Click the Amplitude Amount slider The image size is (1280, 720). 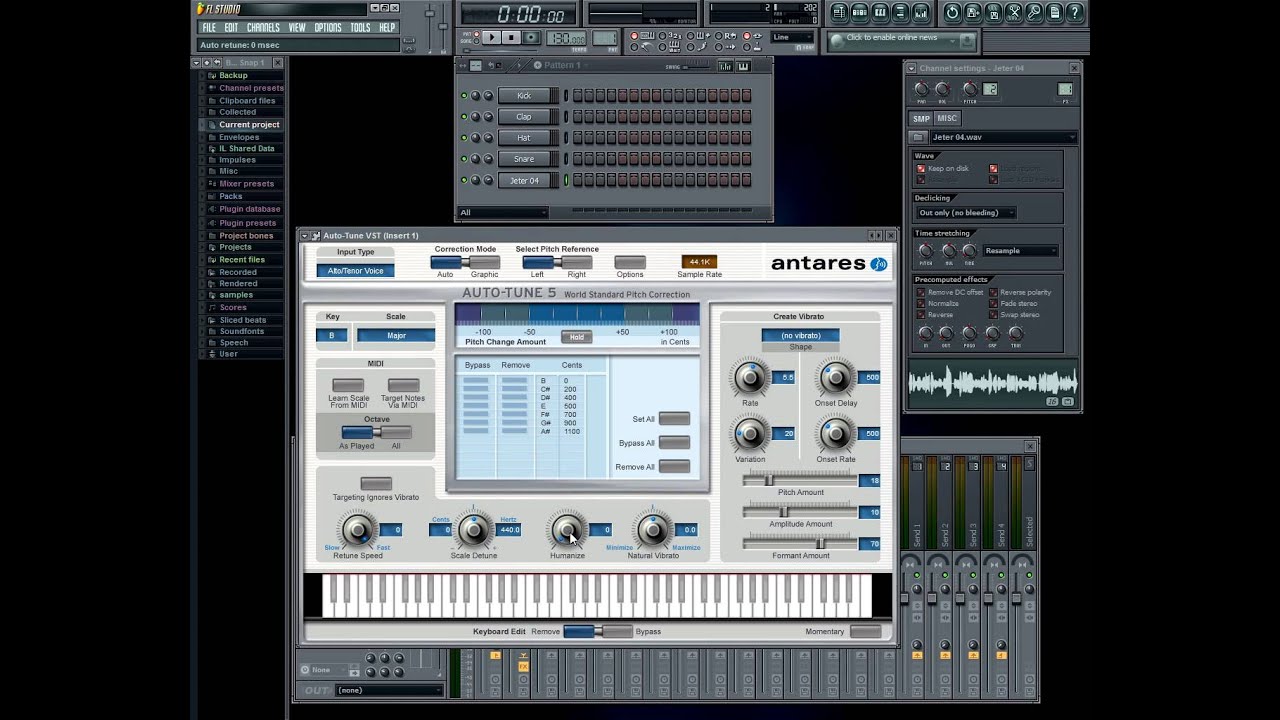[800, 512]
